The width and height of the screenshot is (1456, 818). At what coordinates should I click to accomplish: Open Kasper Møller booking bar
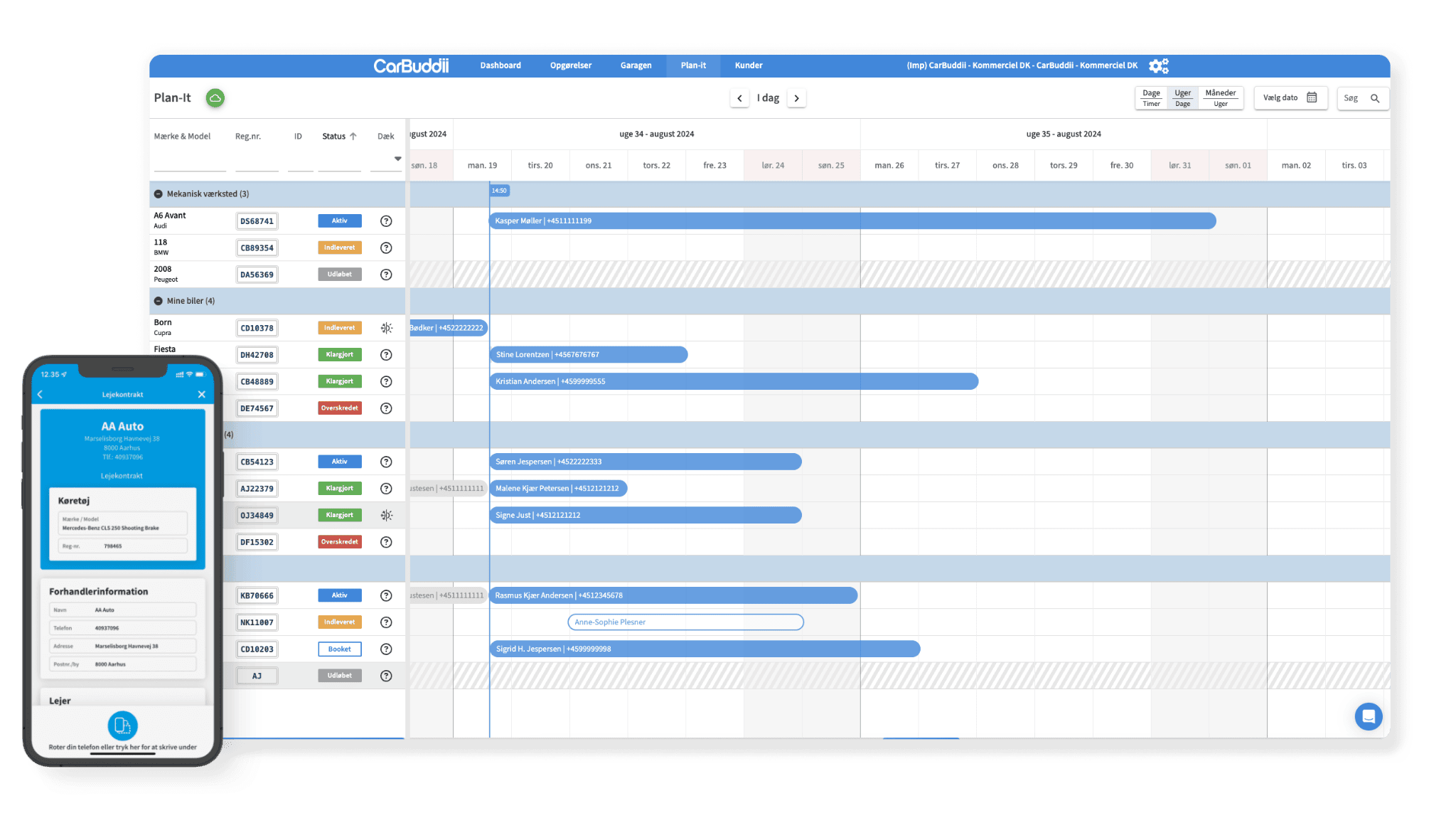click(852, 221)
